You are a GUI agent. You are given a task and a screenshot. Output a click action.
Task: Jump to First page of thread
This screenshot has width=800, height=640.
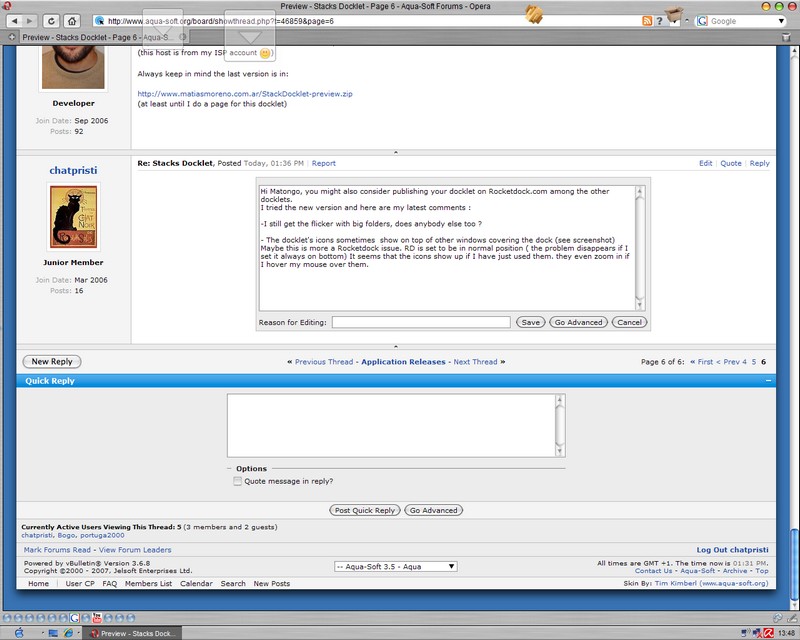(701, 362)
